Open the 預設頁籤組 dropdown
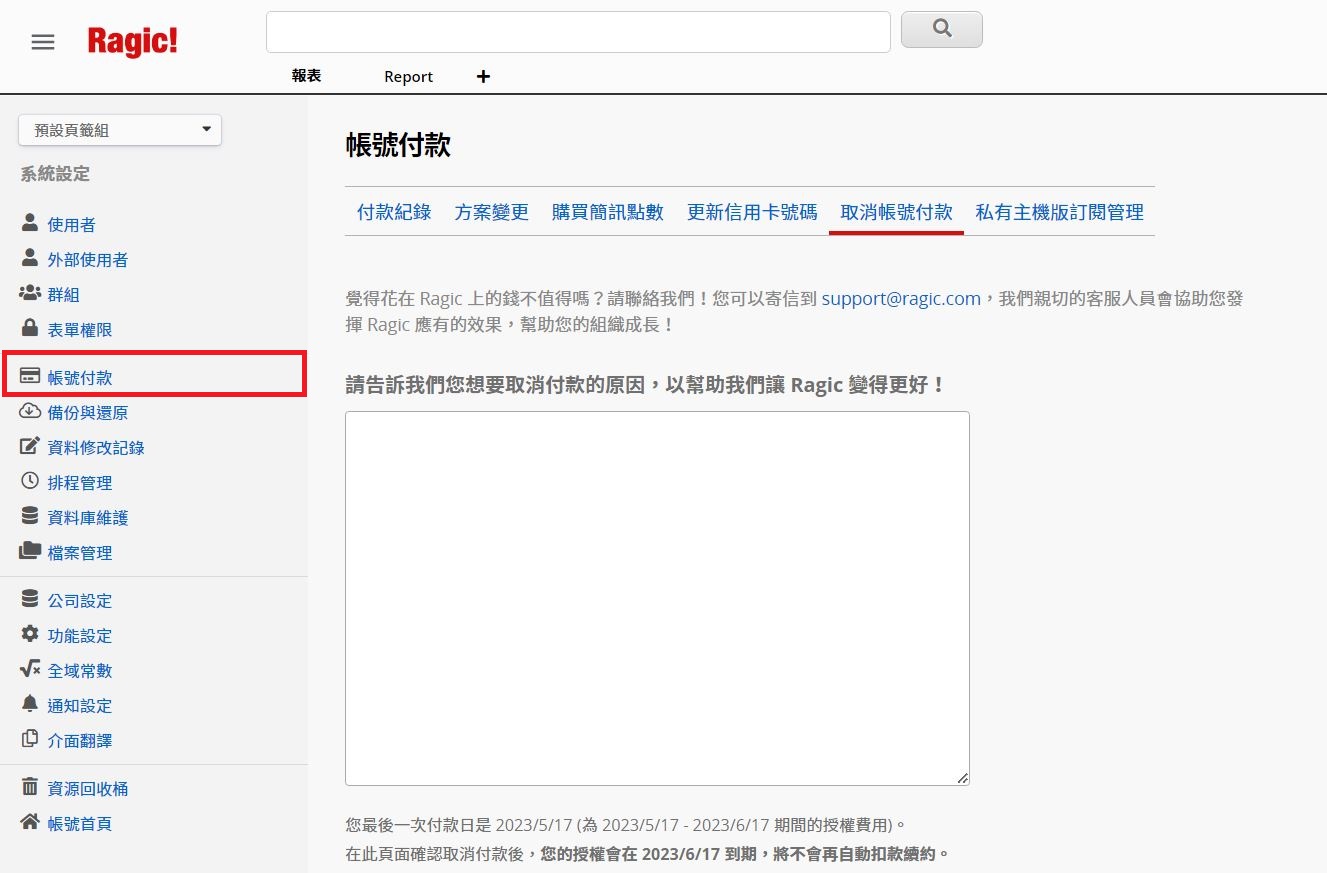Image resolution: width=1327 pixels, height=873 pixels. pyautogui.click(x=120, y=130)
